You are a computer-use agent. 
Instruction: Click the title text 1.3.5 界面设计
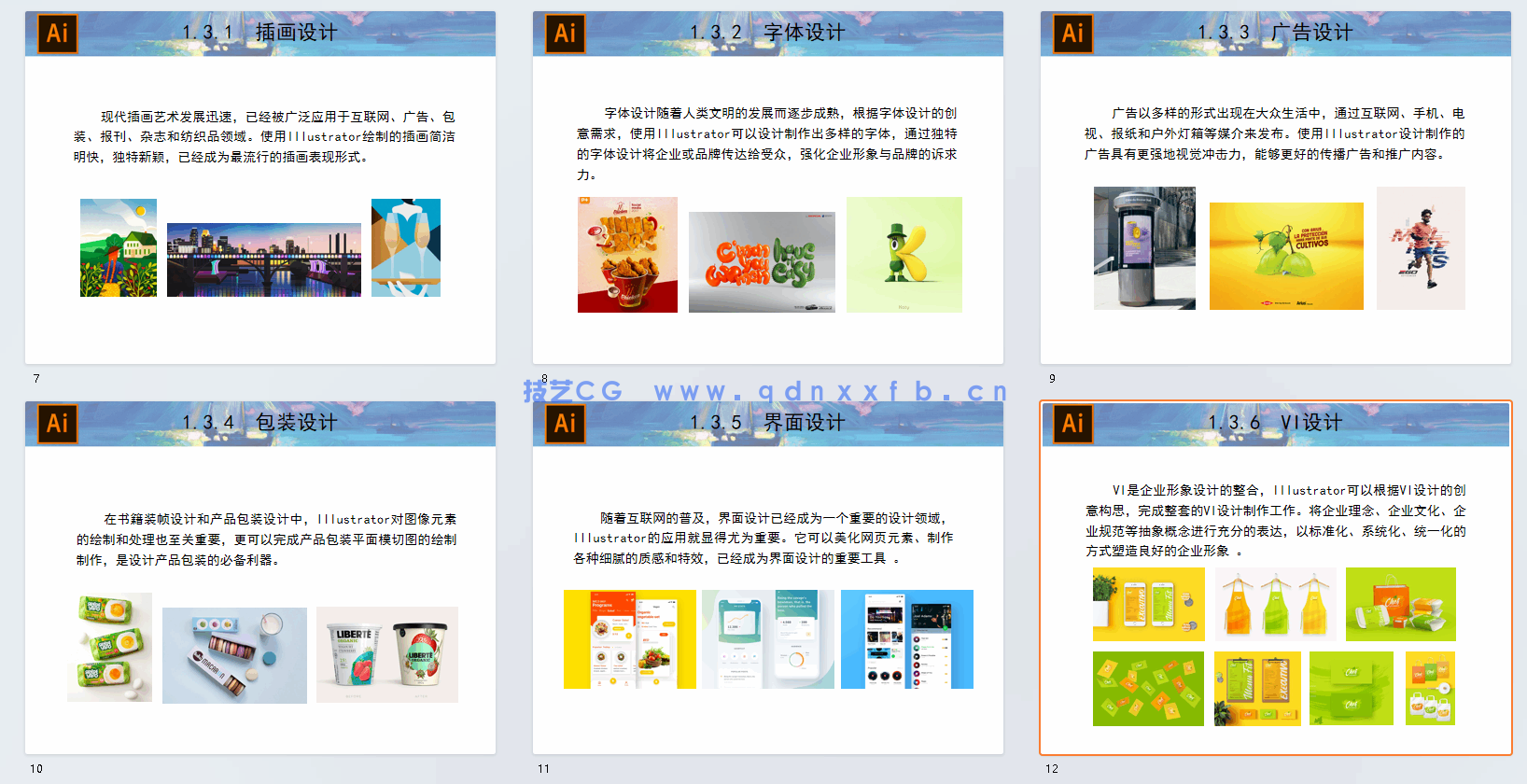(x=767, y=423)
